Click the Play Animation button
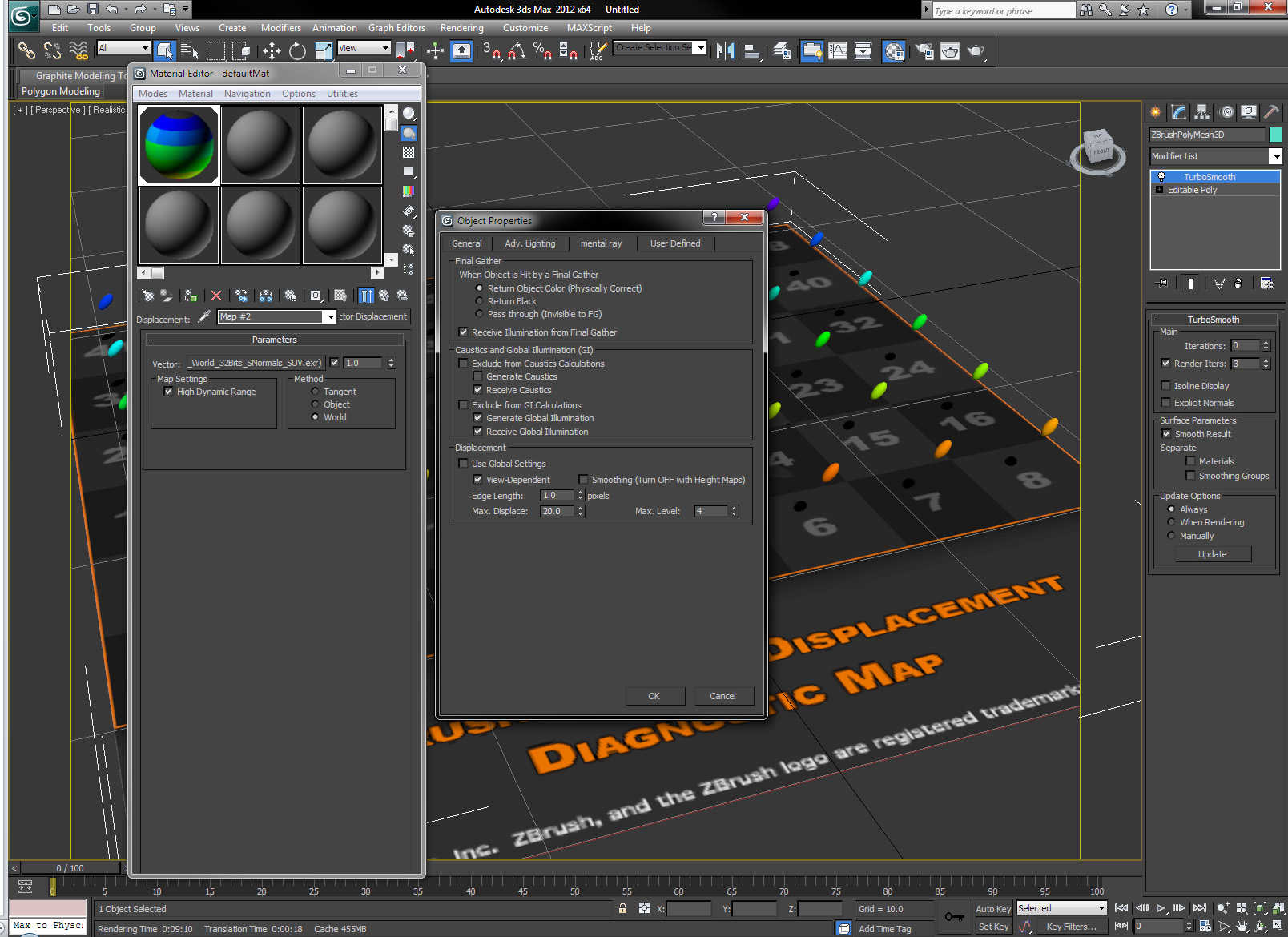 [1160, 908]
